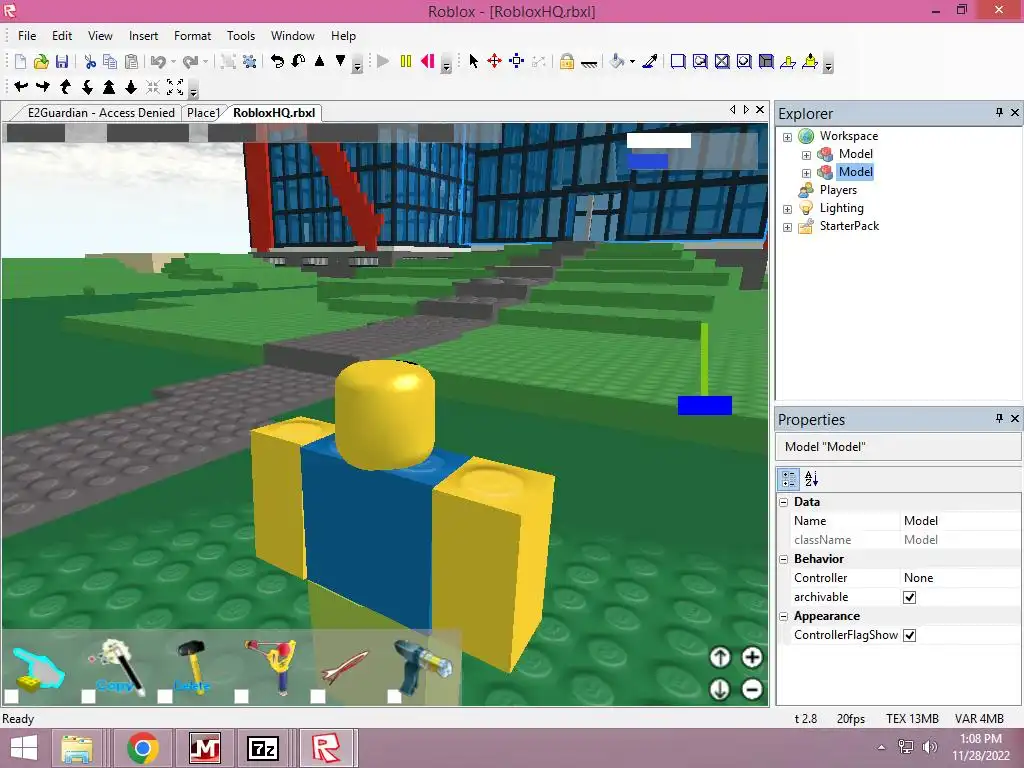
Task: Select the Dropper color picker tool
Action: tap(650, 61)
